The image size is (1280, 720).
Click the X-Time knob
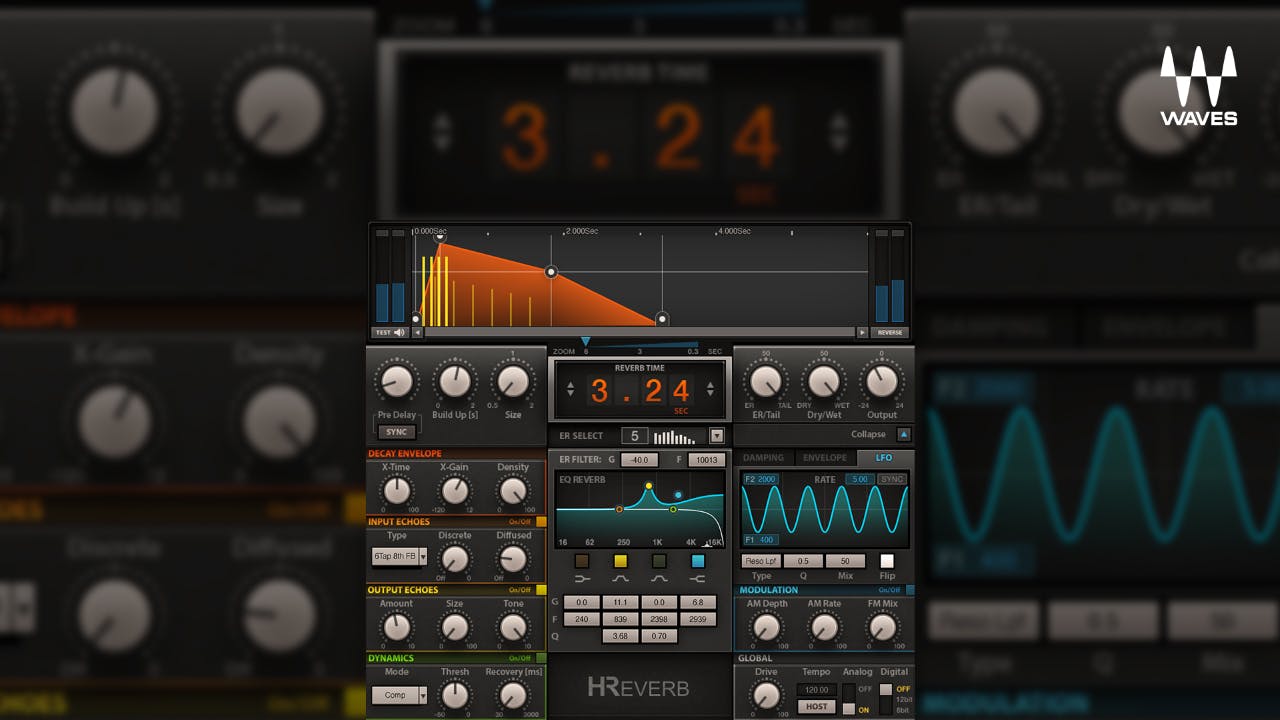click(x=397, y=490)
